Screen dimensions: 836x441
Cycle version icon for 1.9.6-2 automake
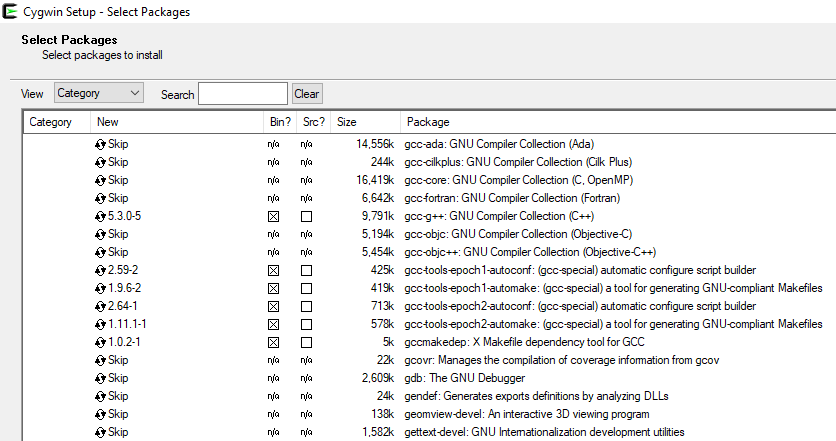coord(100,288)
